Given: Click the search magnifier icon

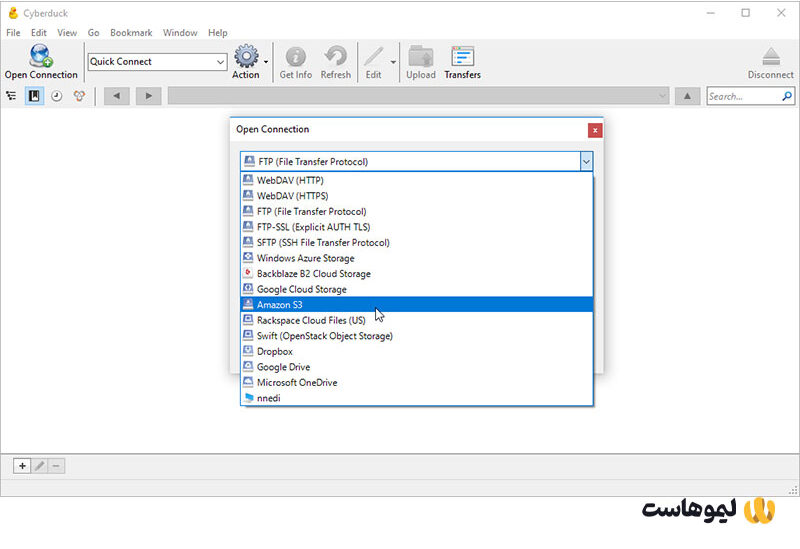Looking at the screenshot, I should click(x=787, y=96).
